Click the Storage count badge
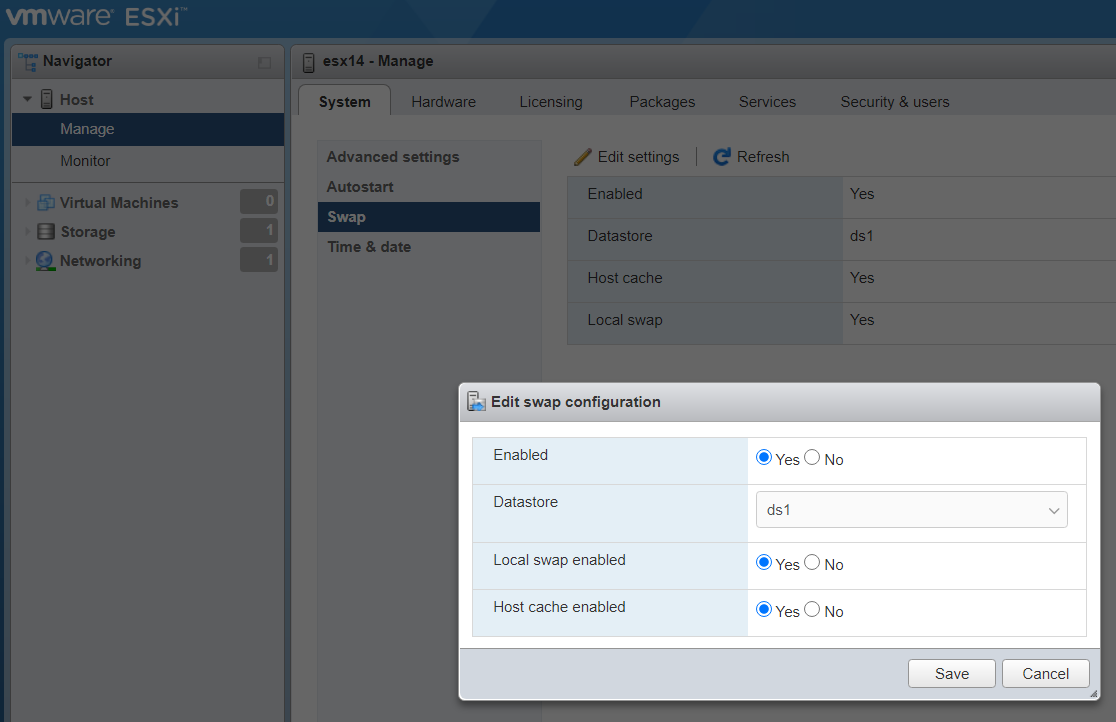Viewport: 1116px width, 722px height. pyautogui.click(x=259, y=231)
